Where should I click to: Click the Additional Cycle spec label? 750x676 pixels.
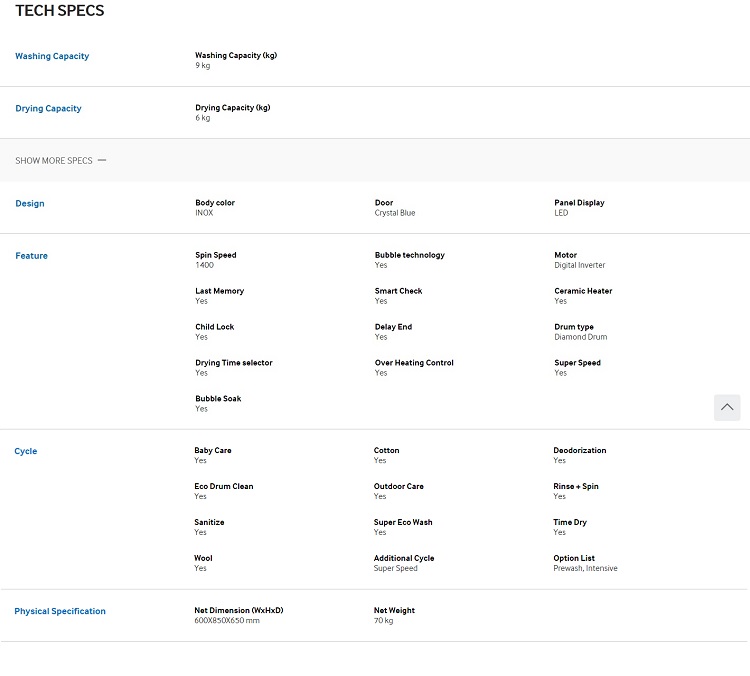tap(404, 558)
